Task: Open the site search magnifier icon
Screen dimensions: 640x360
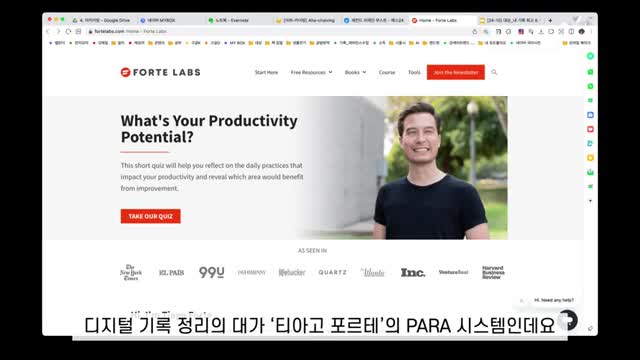Action: coord(494,72)
